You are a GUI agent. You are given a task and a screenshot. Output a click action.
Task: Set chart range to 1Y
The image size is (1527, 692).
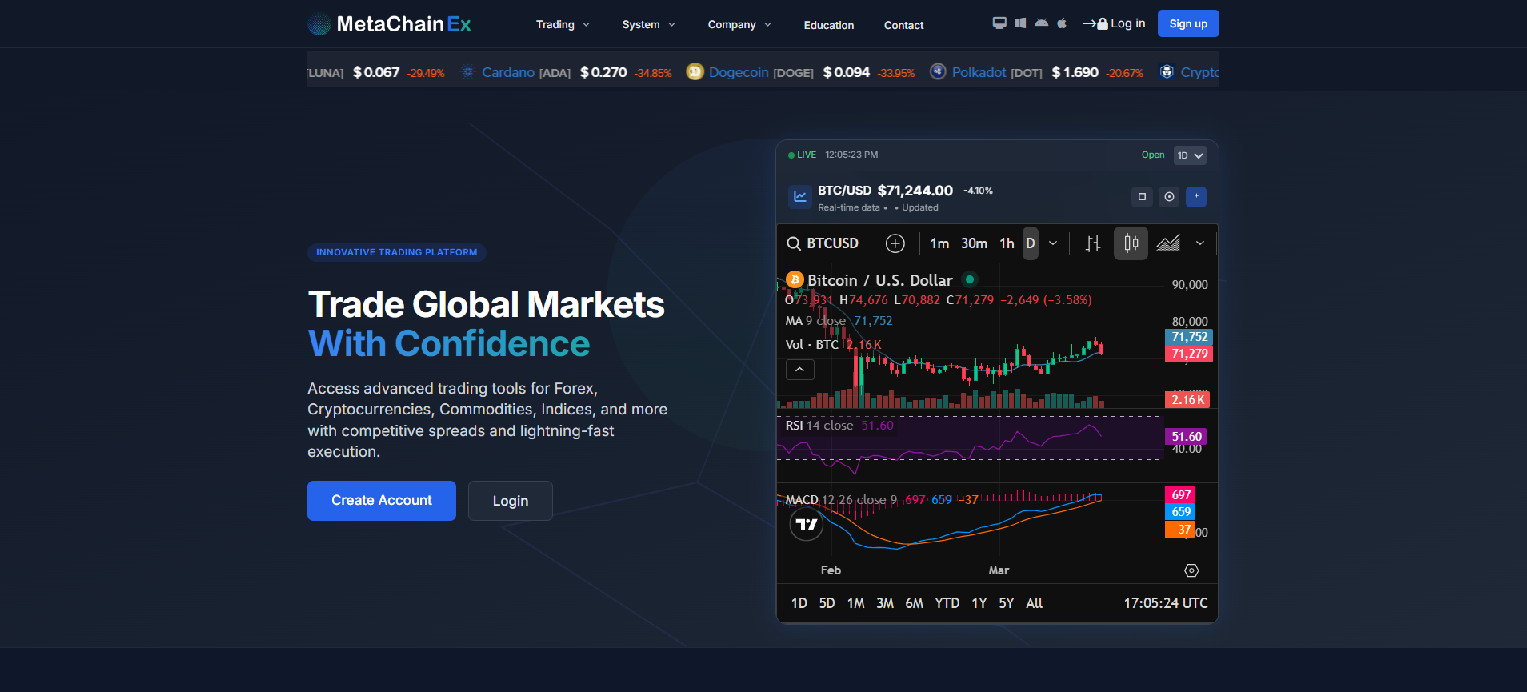click(979, 603)
